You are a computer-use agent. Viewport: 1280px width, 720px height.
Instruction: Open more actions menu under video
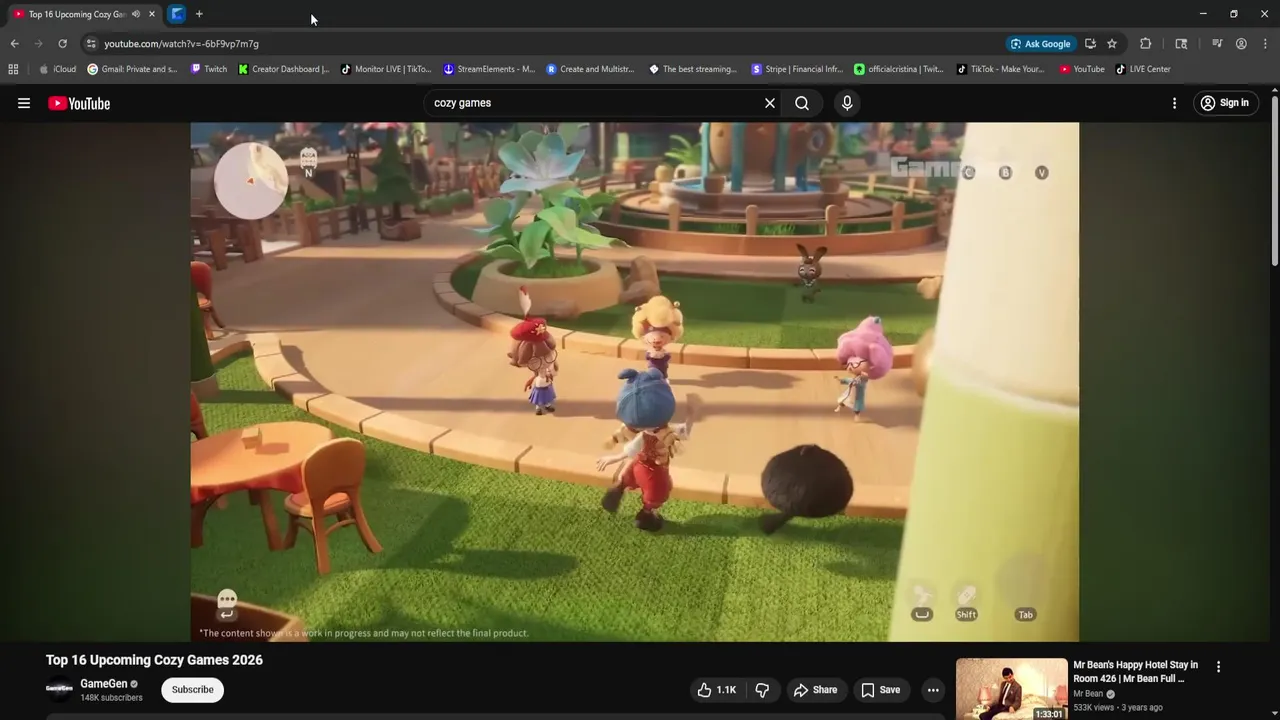point(933,690)
